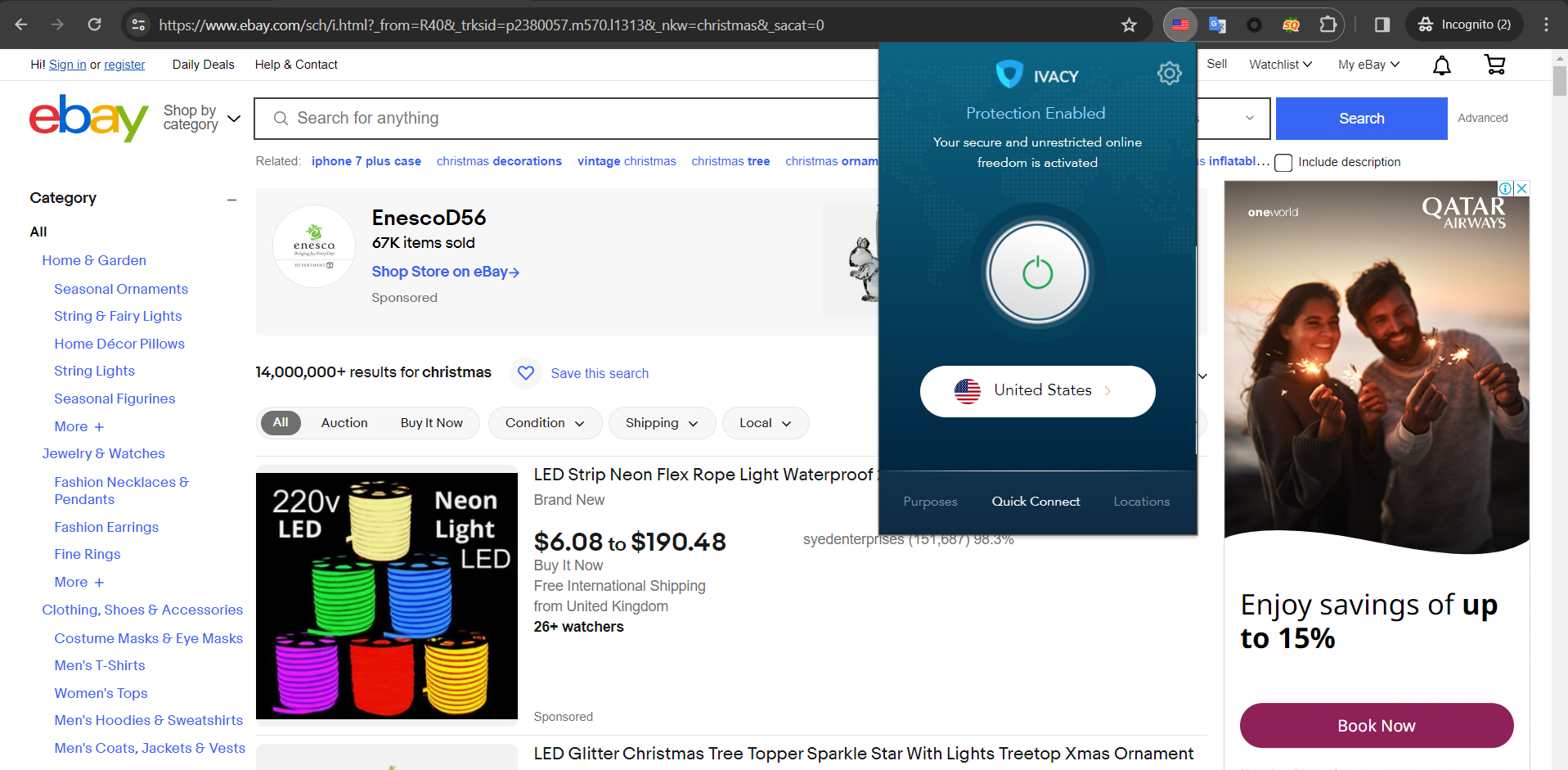Open the Condition filter dropdown
The image size is (1568, 770).
pyautogui.click(x=545, y=423)
